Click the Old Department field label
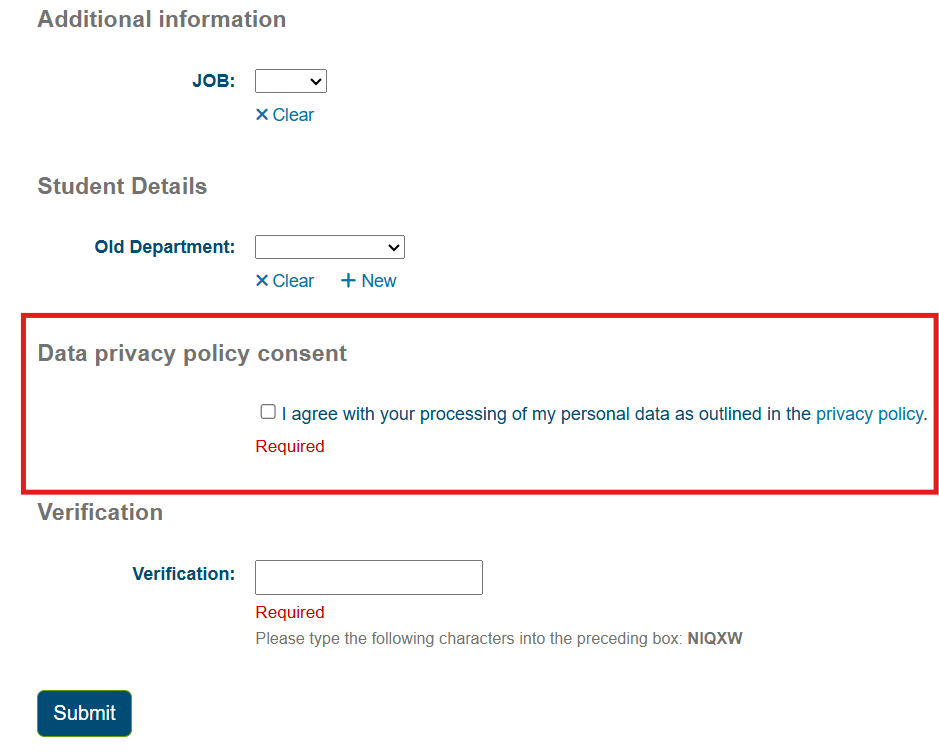 165,246
